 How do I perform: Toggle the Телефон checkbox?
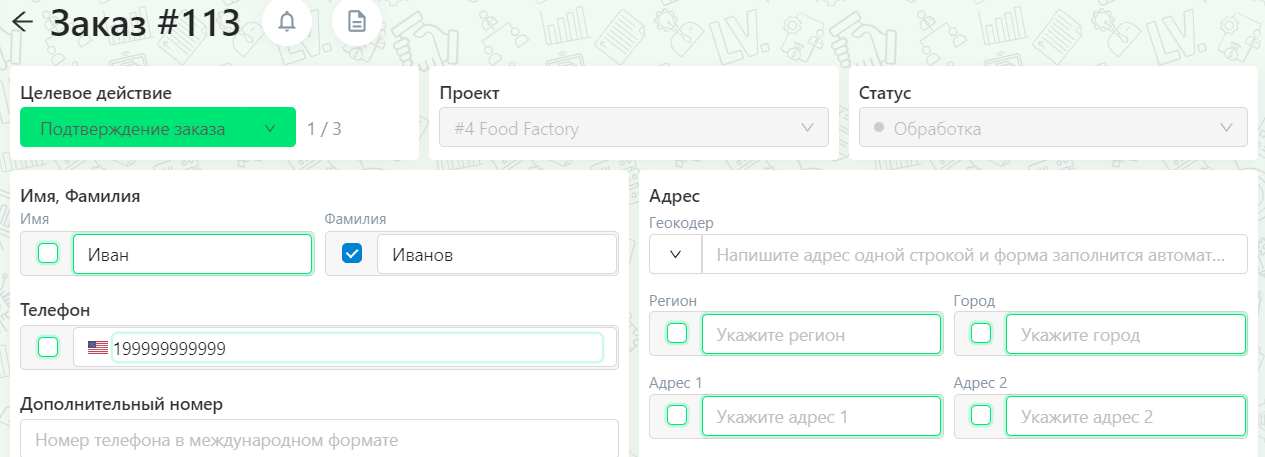[x=47, y=347]
